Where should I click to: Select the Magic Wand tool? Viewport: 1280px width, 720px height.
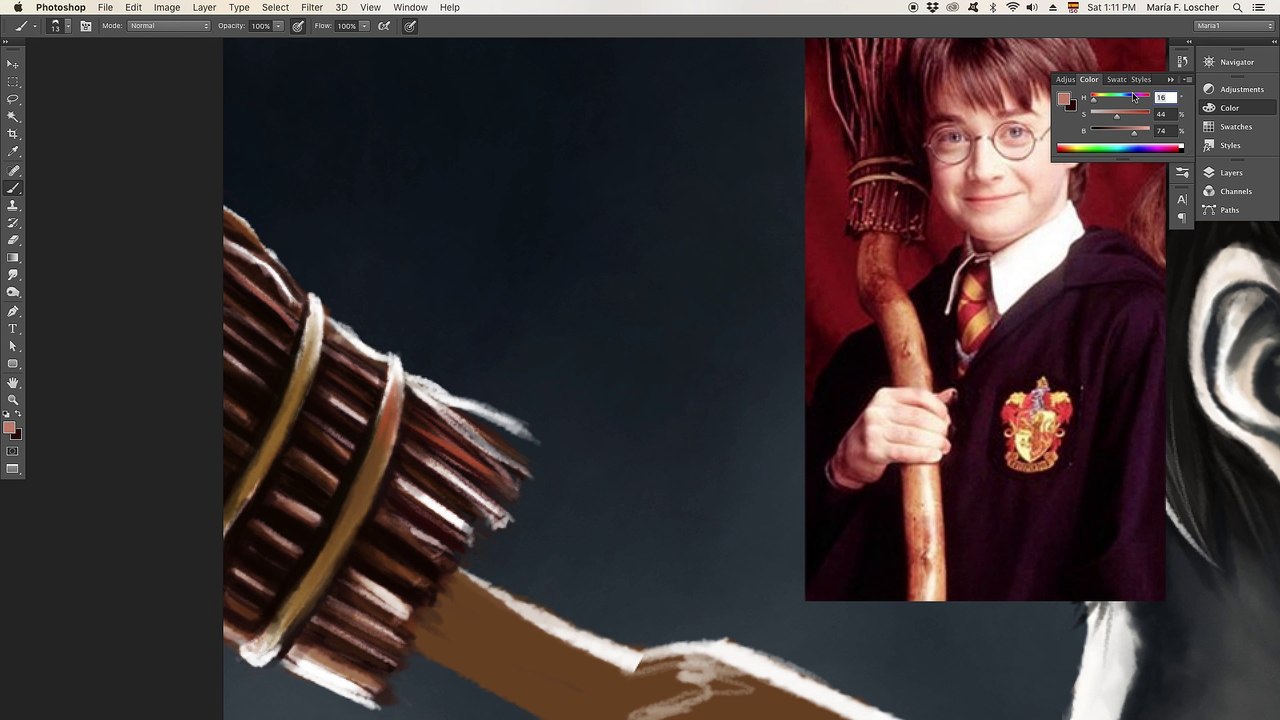point(13,117)
